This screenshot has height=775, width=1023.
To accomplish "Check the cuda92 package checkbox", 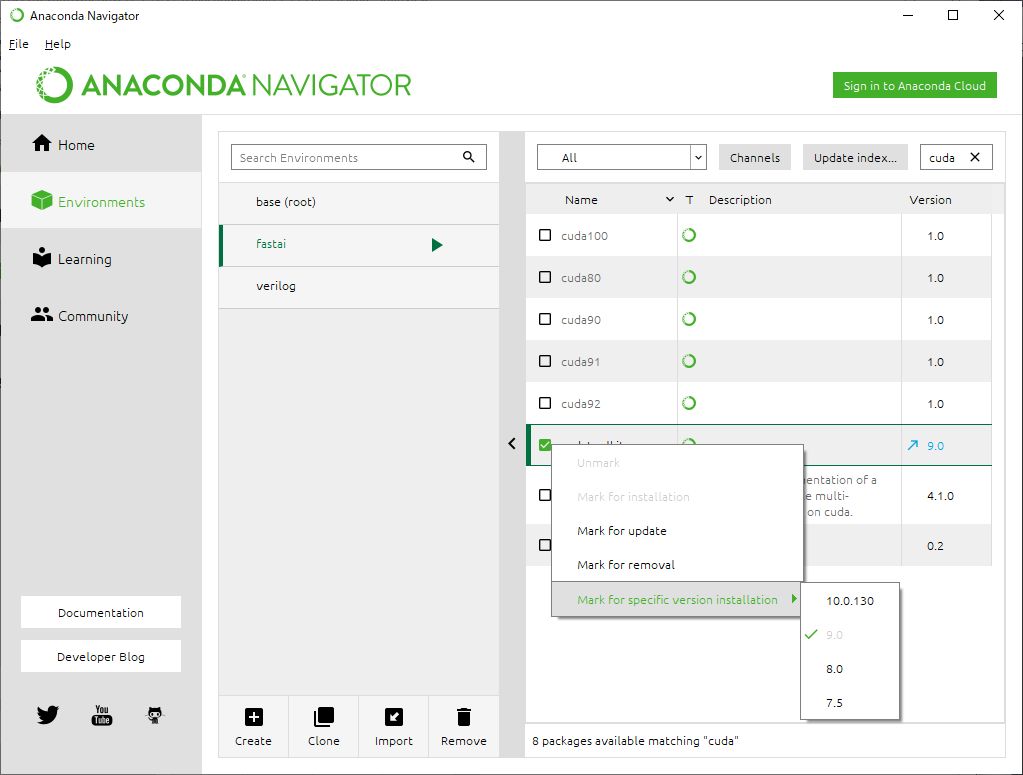I will point(545,403).
